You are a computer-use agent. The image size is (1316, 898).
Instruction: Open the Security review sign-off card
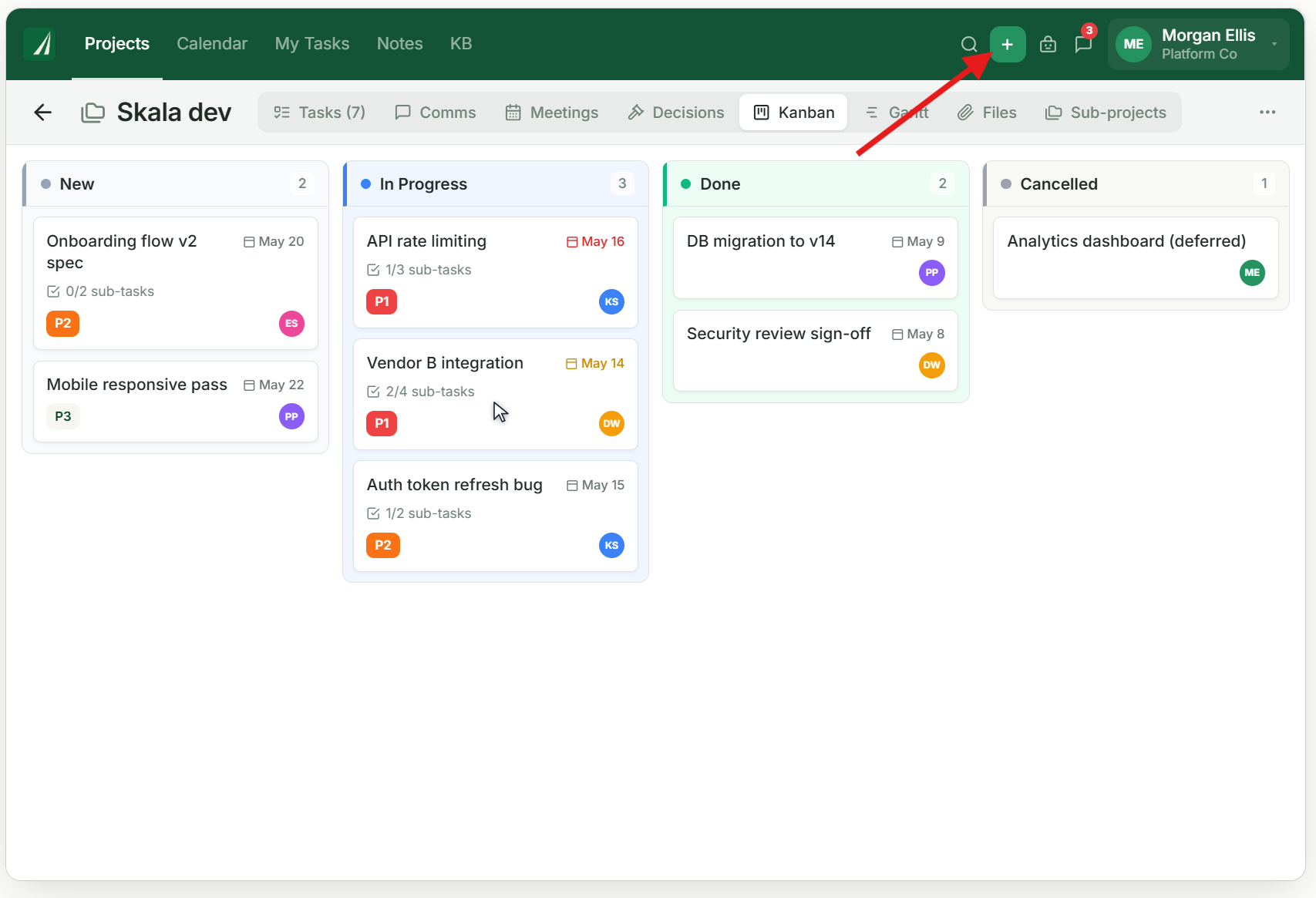click(816, 351)
